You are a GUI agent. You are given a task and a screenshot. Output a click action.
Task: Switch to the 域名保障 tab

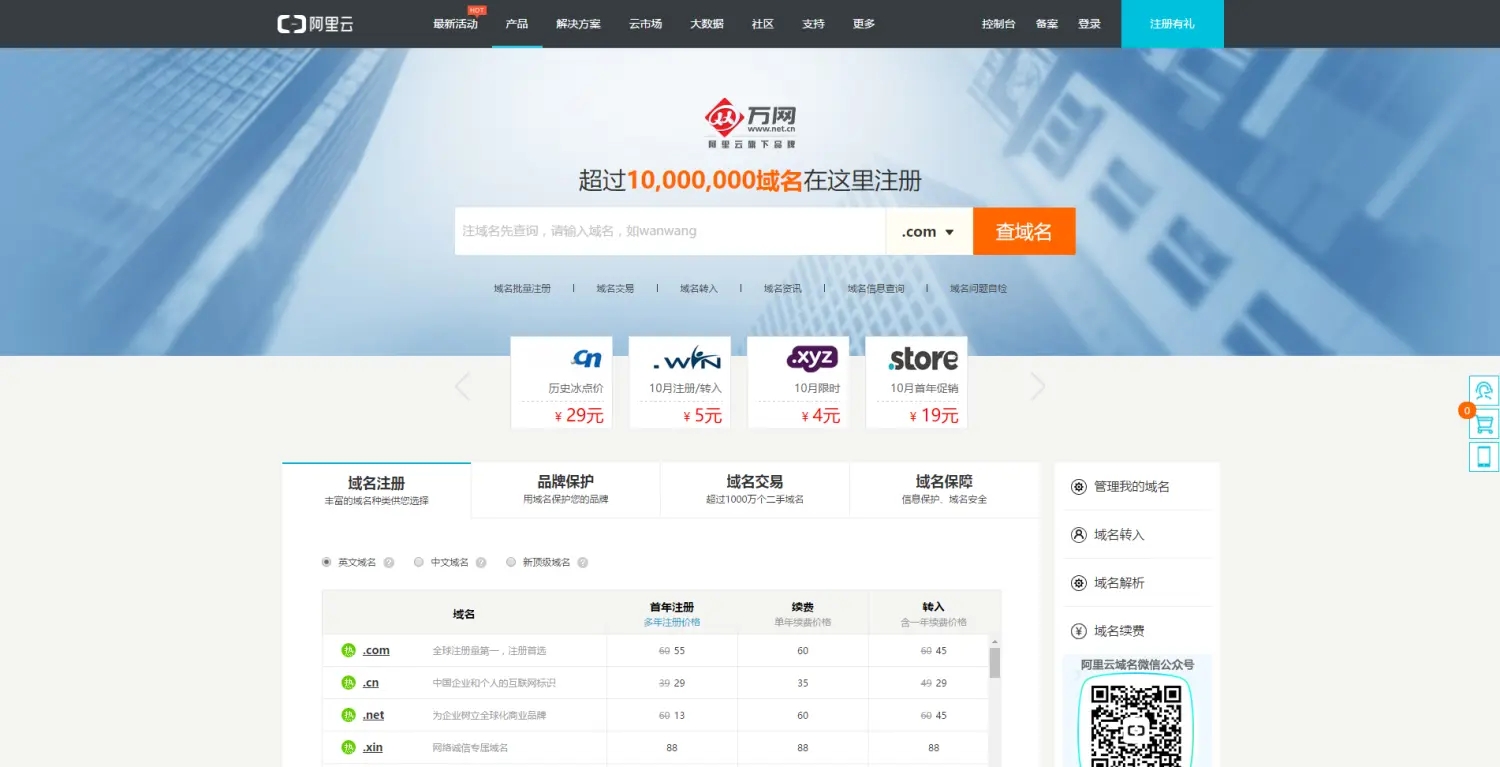(944, 490)
